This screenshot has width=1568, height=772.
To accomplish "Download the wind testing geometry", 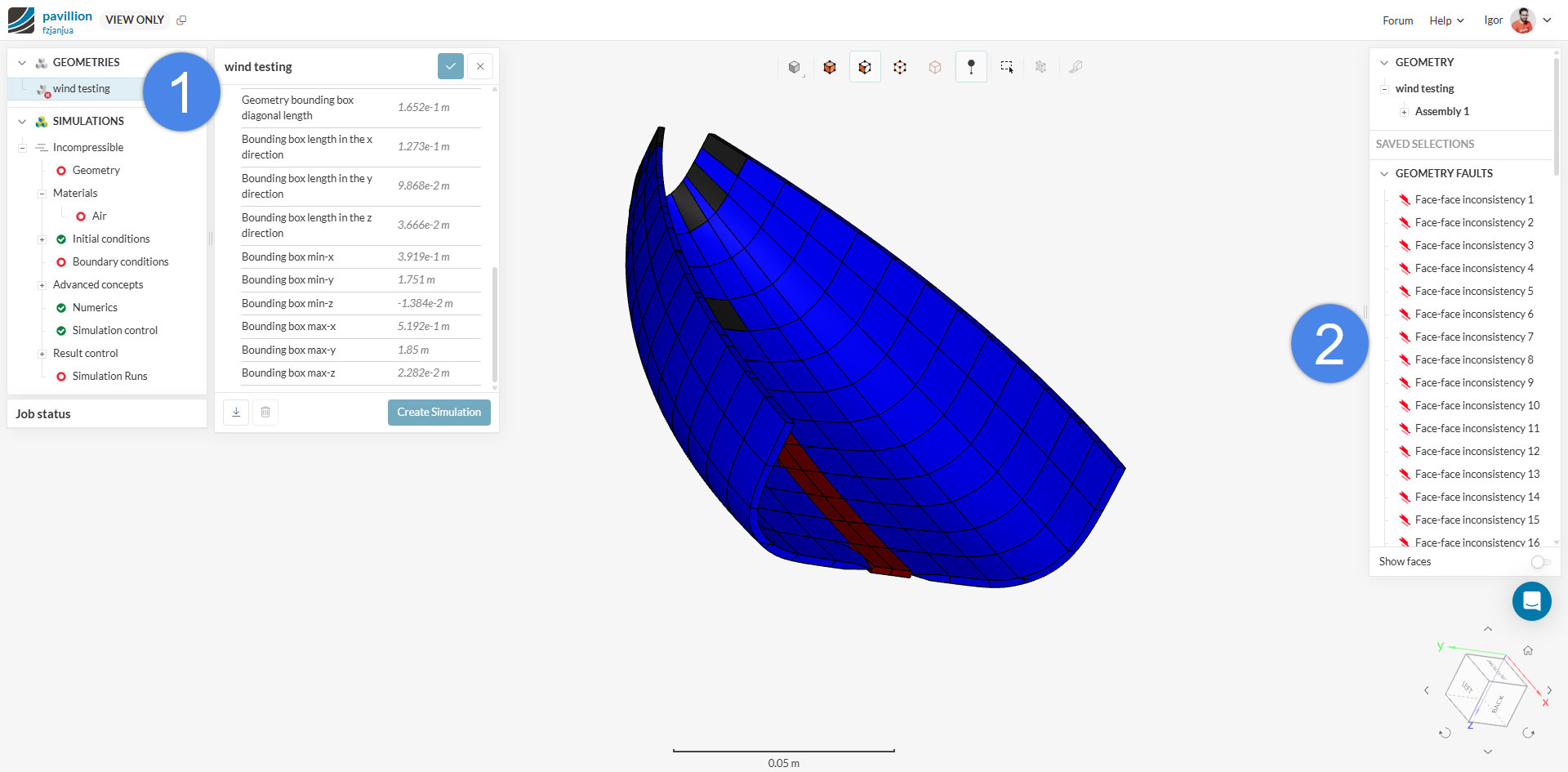I will 236,413.
